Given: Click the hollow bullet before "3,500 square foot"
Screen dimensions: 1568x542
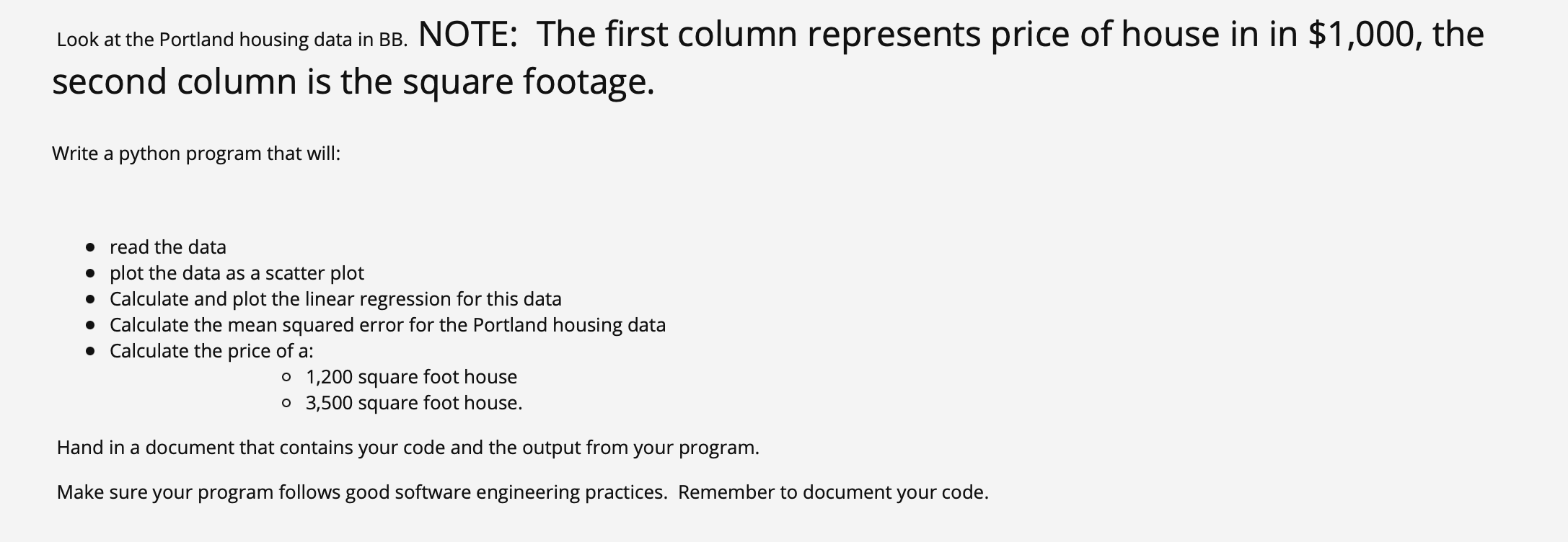Looking at the screenshot, I should click(x=287, y=403).
